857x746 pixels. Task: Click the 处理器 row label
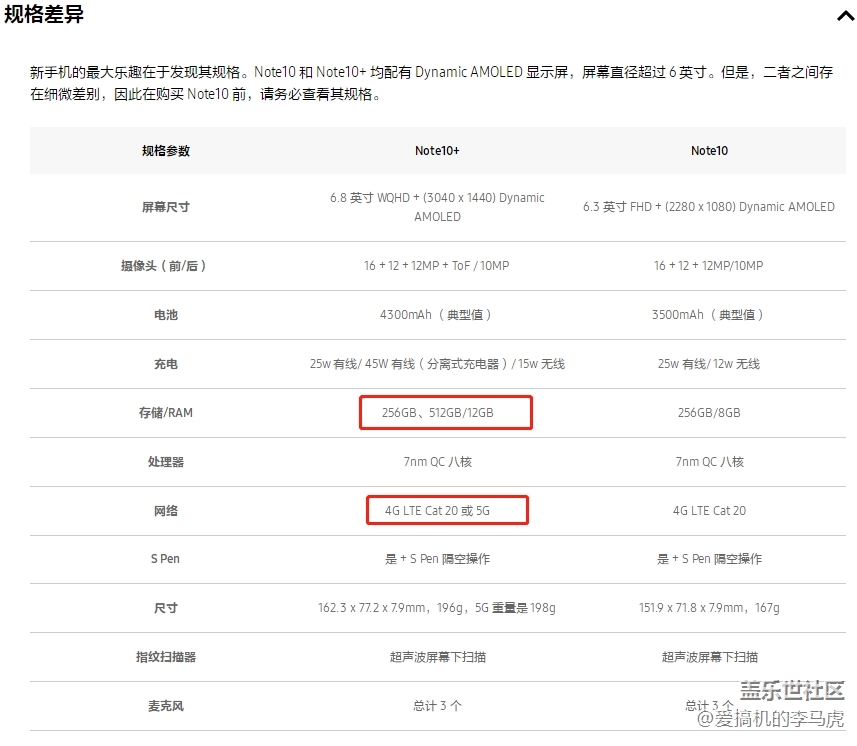click(166, 462)
